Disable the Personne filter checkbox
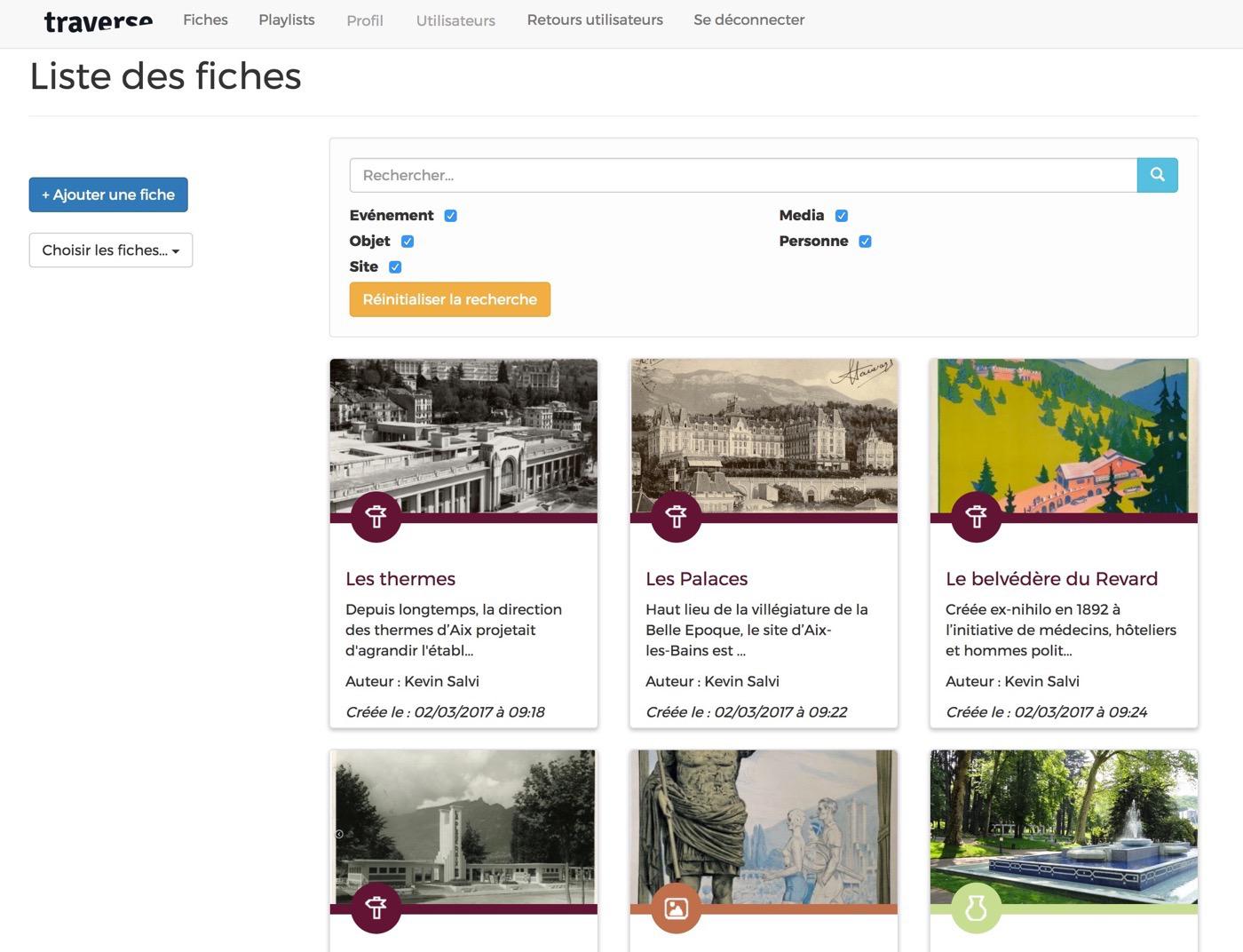This screenshot has height=952, width=1243. pyautogui.click(x=865, y=242)
